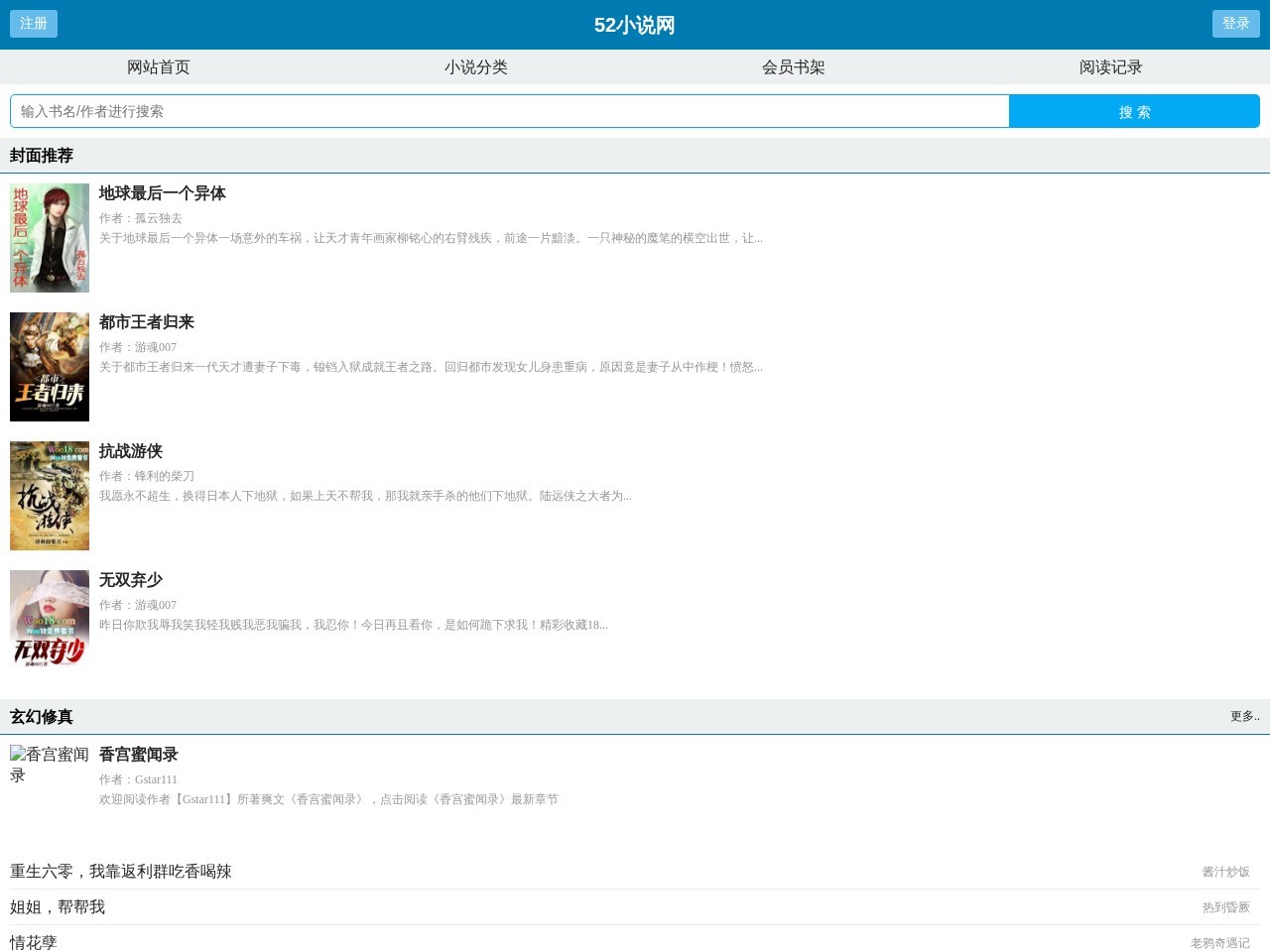Open the novel 香宫蜜闻录

[x=137, y=755]
